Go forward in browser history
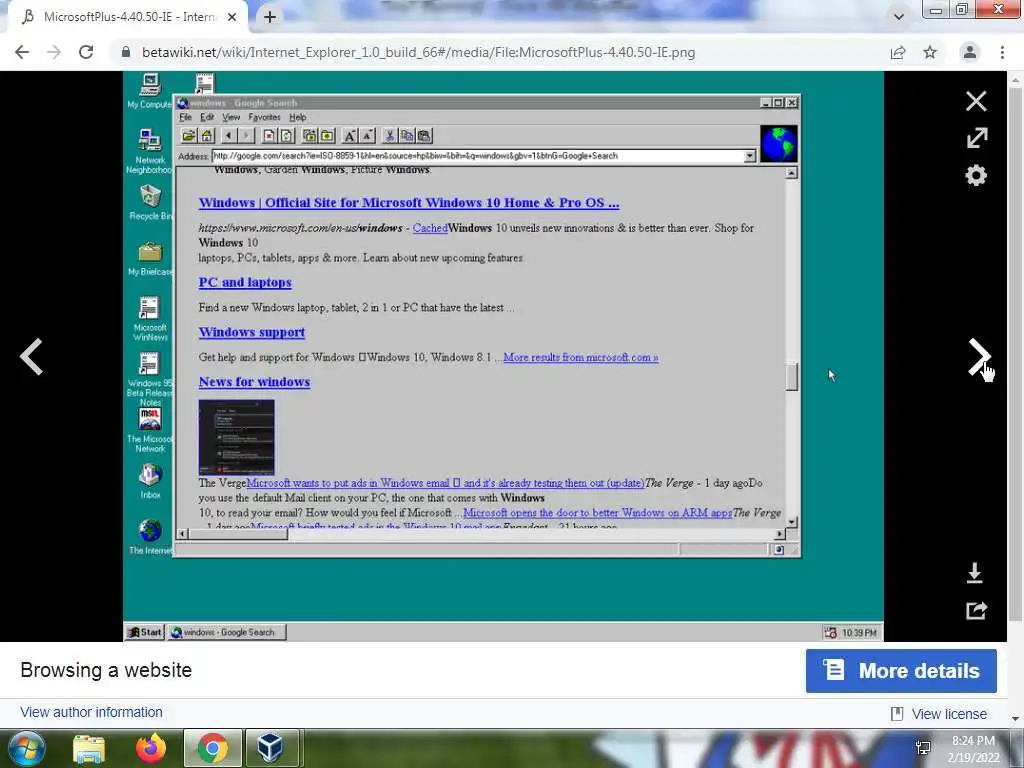 (54, 52)
